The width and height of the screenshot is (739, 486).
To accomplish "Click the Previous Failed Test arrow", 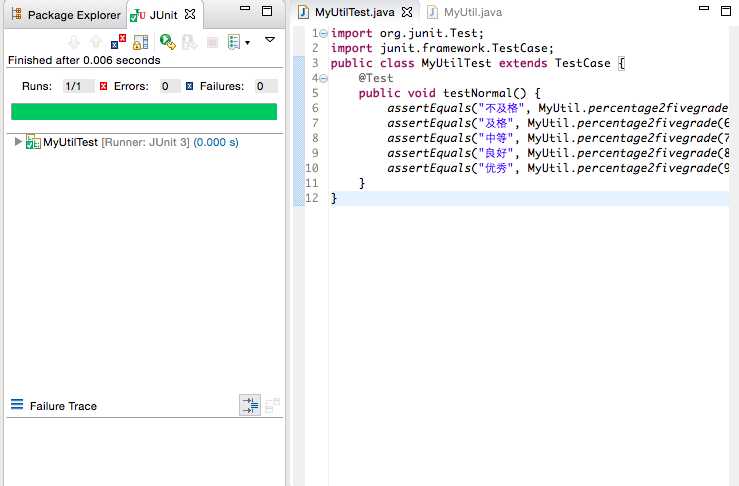I will click(x=96, y=42).
